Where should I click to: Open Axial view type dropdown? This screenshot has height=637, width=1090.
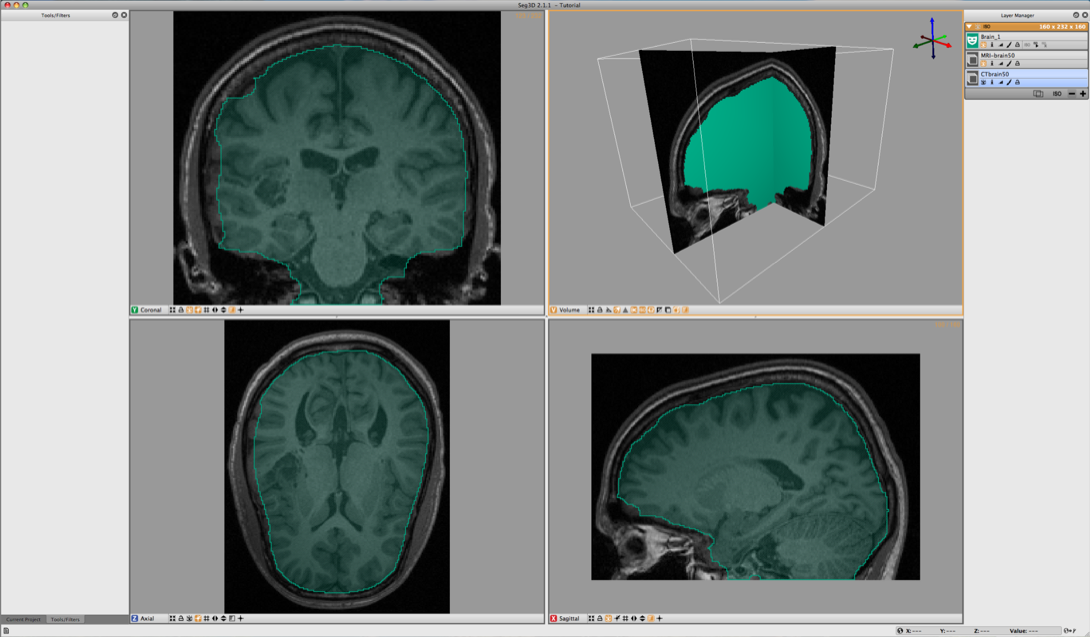click(x=147, y=618)
